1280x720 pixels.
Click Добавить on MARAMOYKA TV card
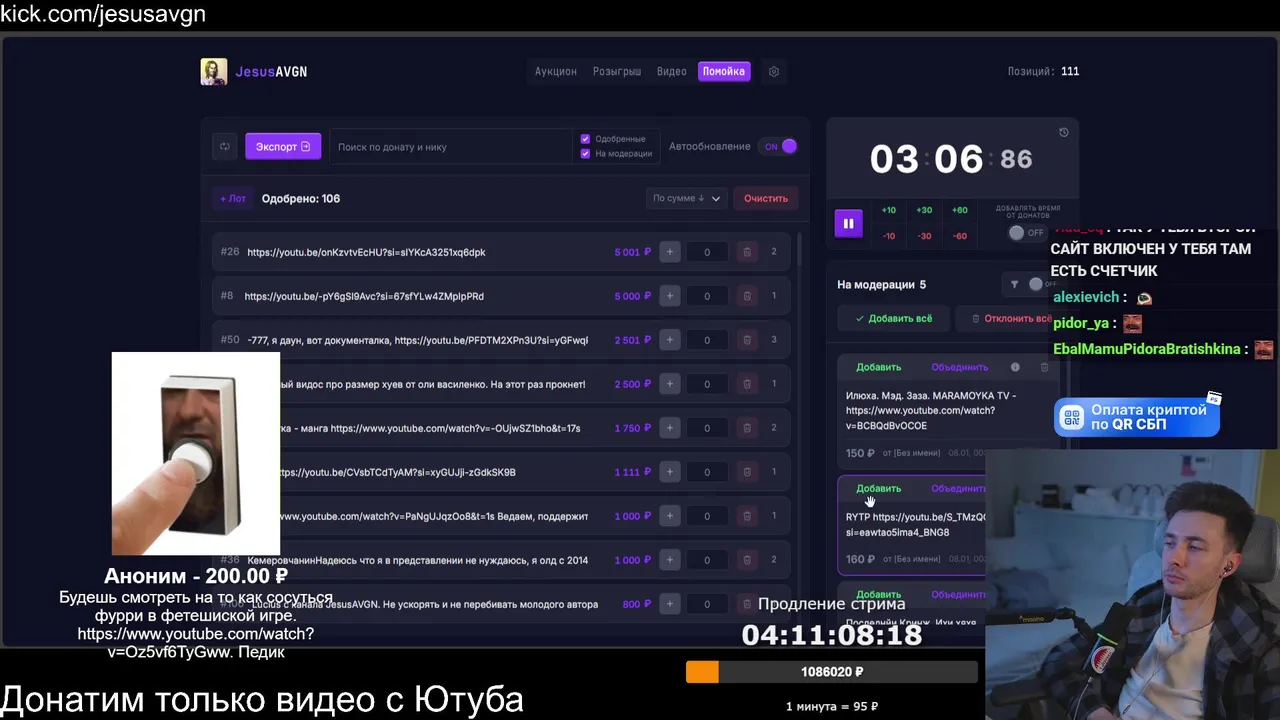click(x=878, y=367)
